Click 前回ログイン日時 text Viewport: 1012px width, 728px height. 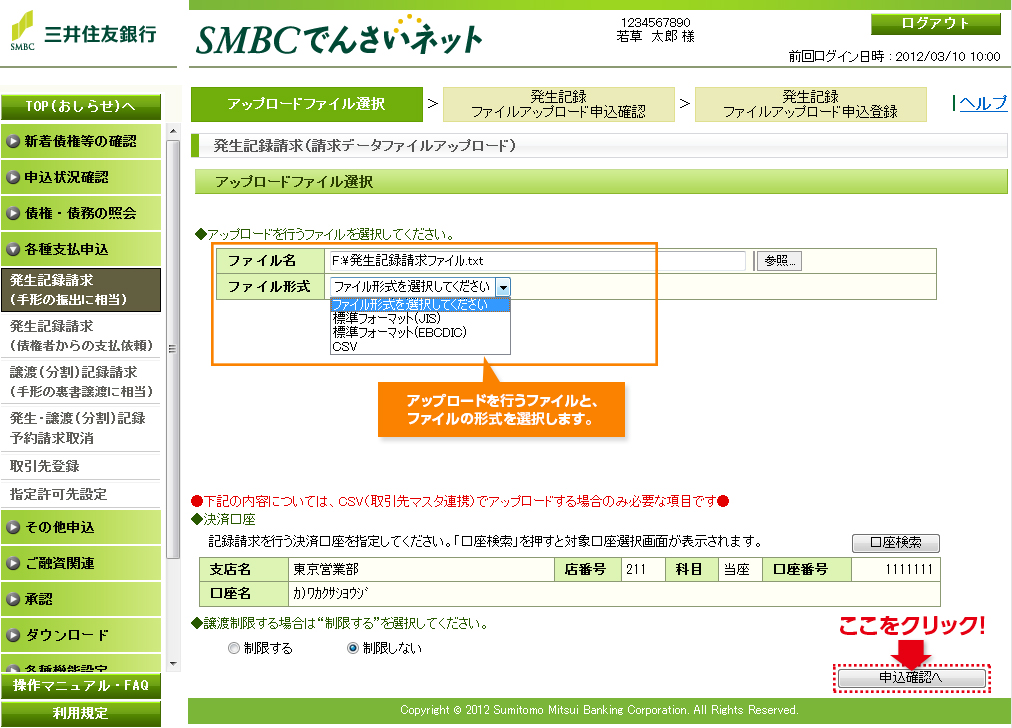(x=894, y=56)
